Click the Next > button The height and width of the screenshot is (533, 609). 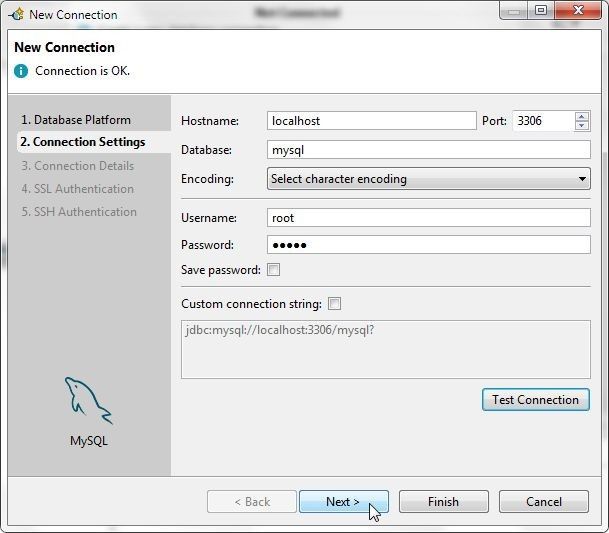(344, 502)
